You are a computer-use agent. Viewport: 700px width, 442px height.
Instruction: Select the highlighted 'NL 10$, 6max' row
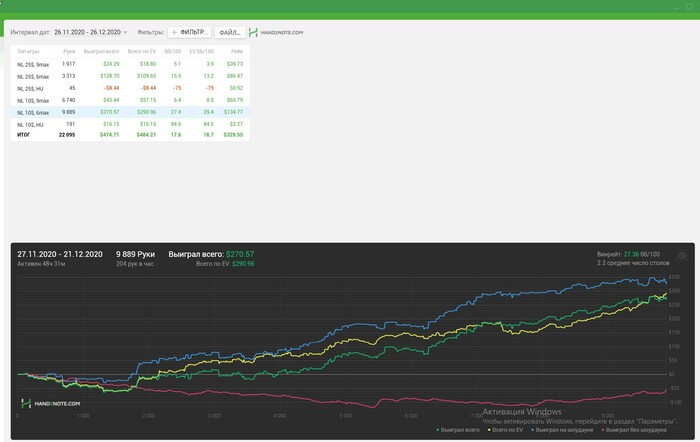click(130, 113)
